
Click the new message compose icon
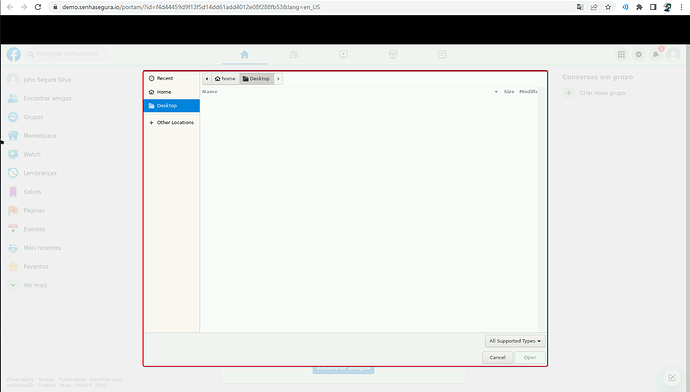tap(672, 377)
